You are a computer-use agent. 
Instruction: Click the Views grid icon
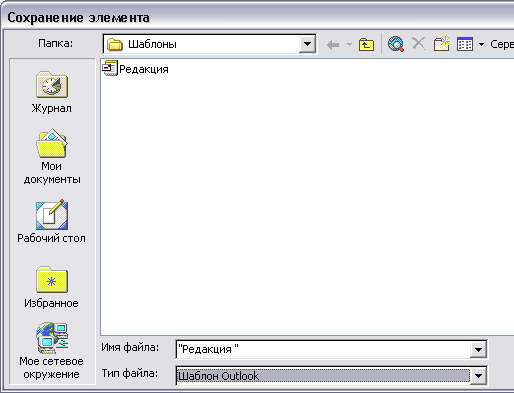(x=465, y=44)
